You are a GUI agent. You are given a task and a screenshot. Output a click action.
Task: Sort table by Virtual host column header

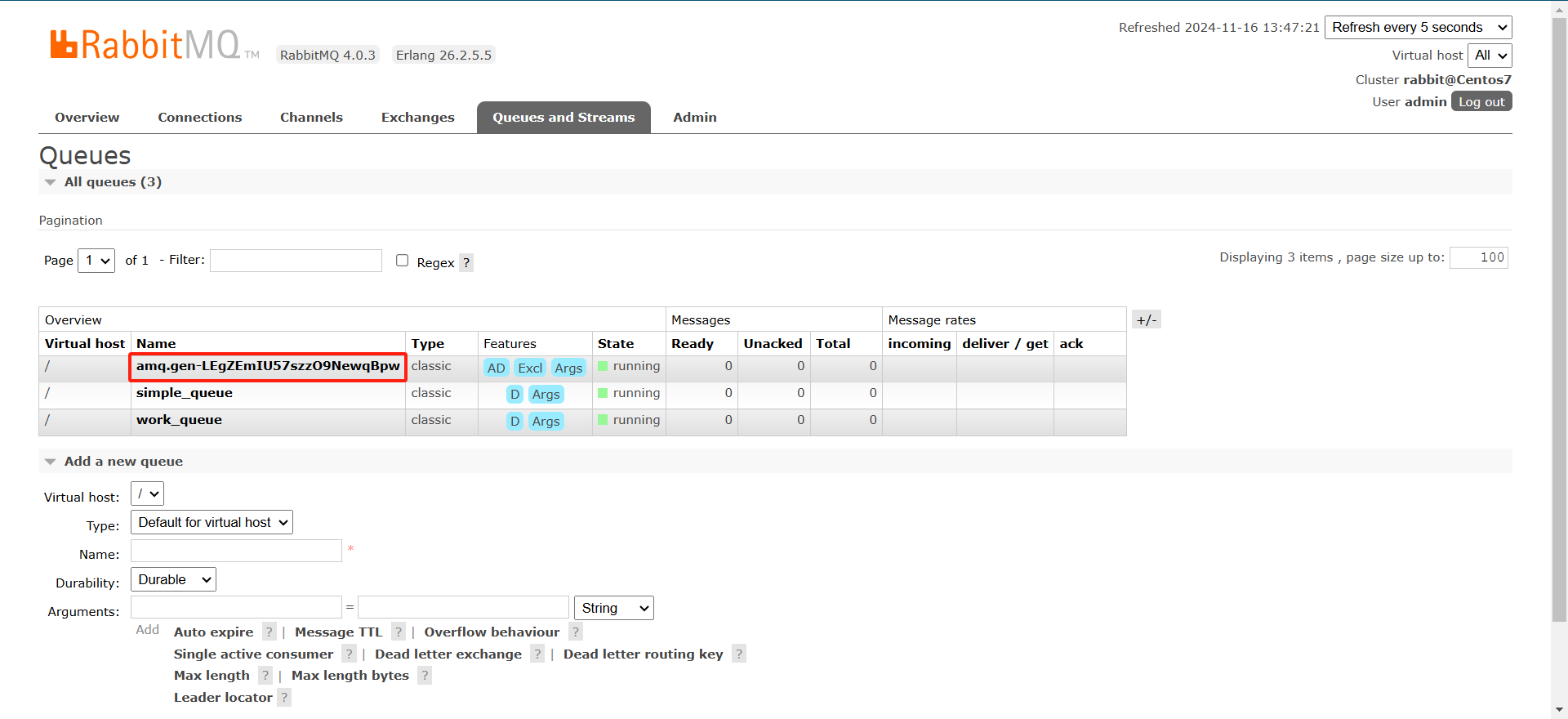[x=85, y=343]
